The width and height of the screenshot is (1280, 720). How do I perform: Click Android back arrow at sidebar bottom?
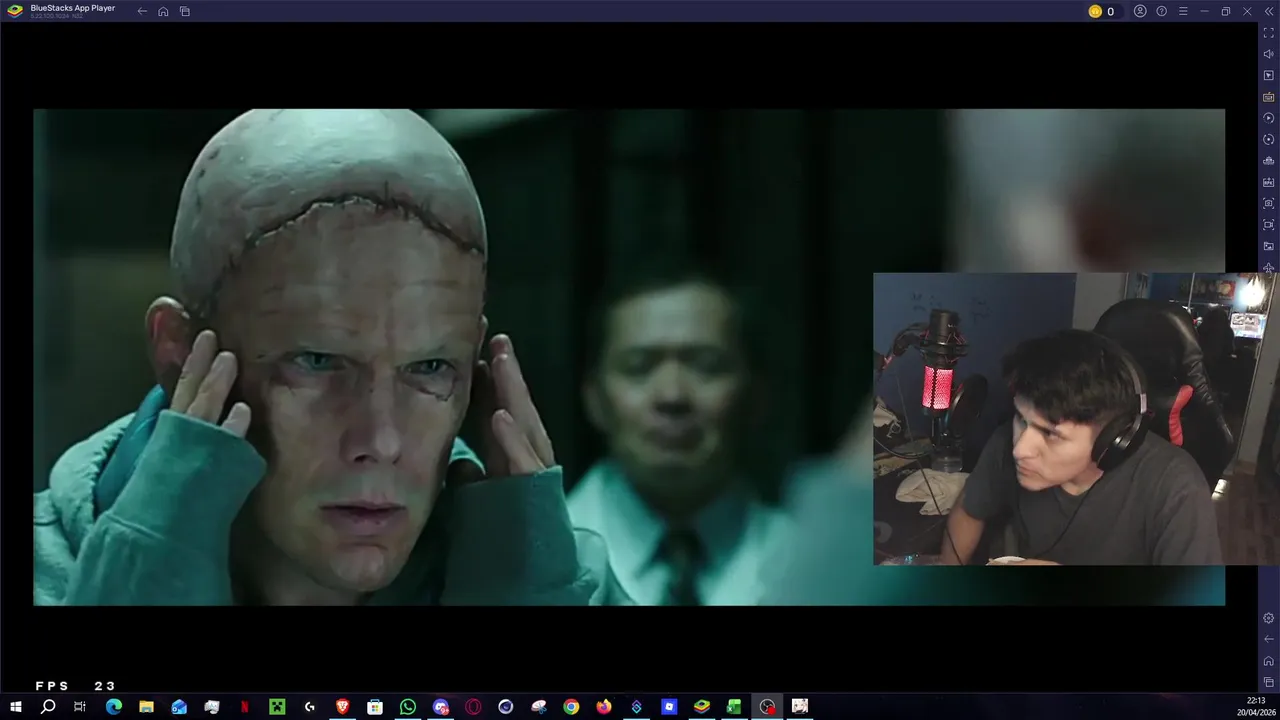pos(1269,639)
